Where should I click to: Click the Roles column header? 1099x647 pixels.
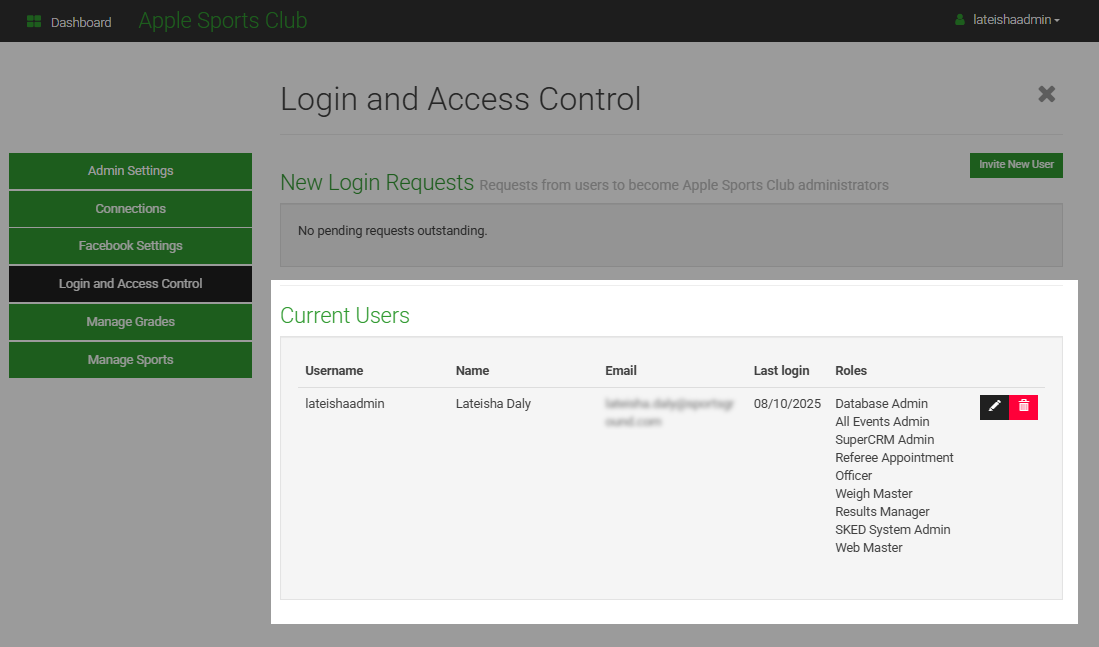click(x=851, y=371)
